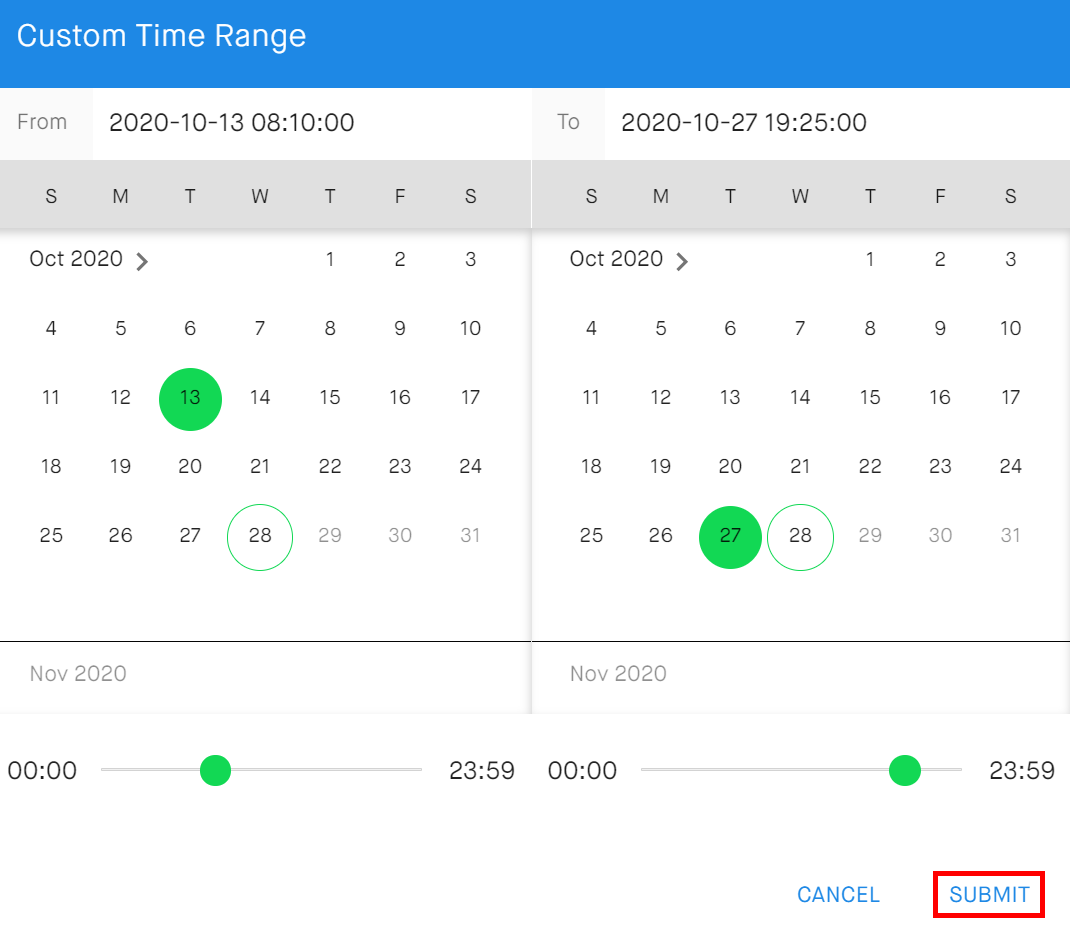Choose October 11 in the To calendar
Image resolution: width=1070 pixels, height=931 pixels.
tap(591, 397)
